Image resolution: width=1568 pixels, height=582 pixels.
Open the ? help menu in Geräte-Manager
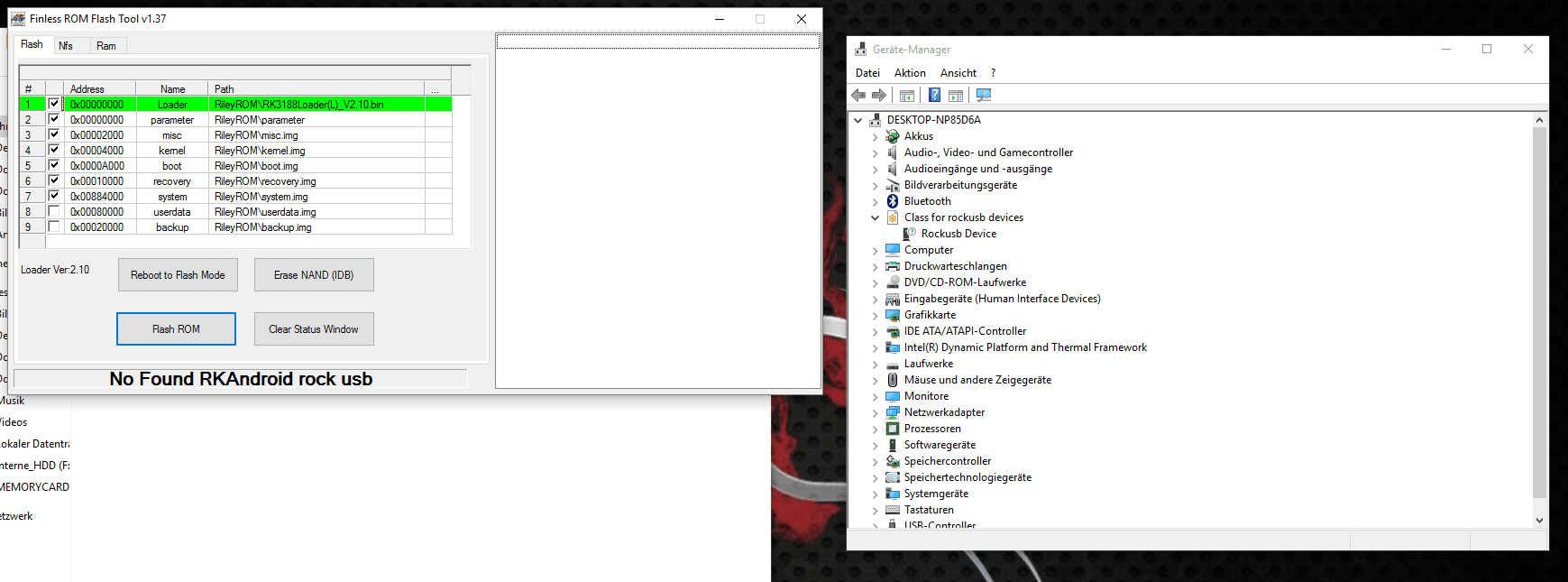993,73
